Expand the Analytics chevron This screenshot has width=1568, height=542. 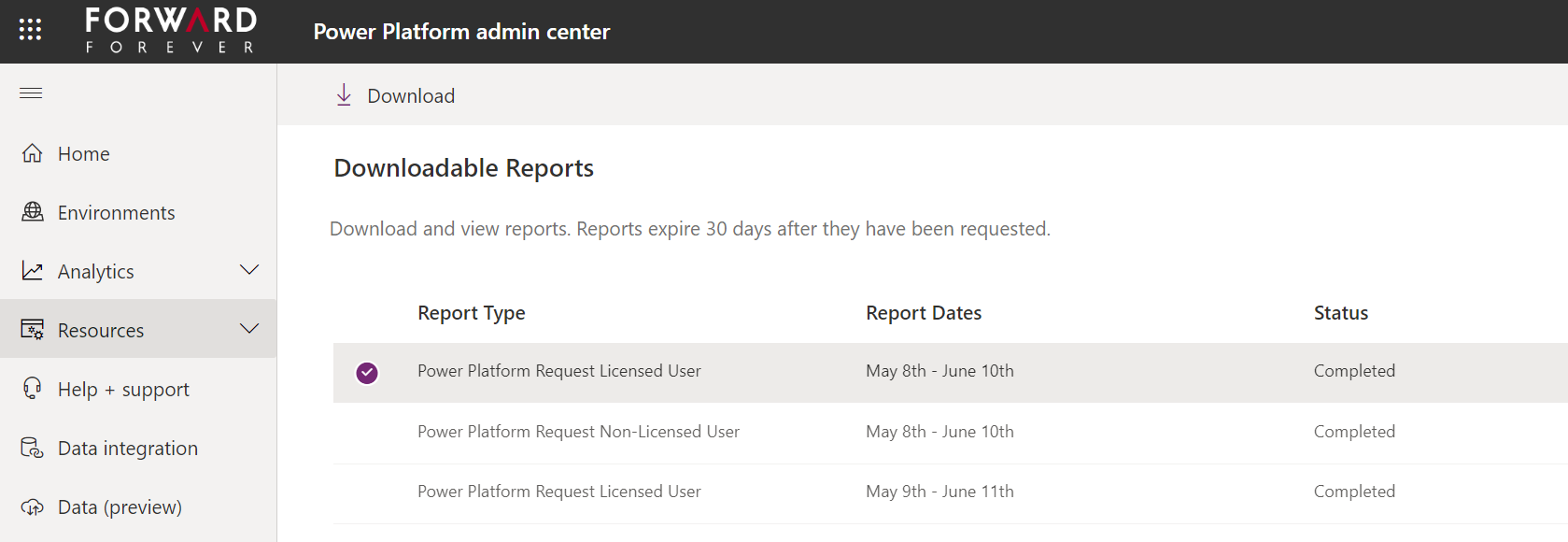coord(249,270)
